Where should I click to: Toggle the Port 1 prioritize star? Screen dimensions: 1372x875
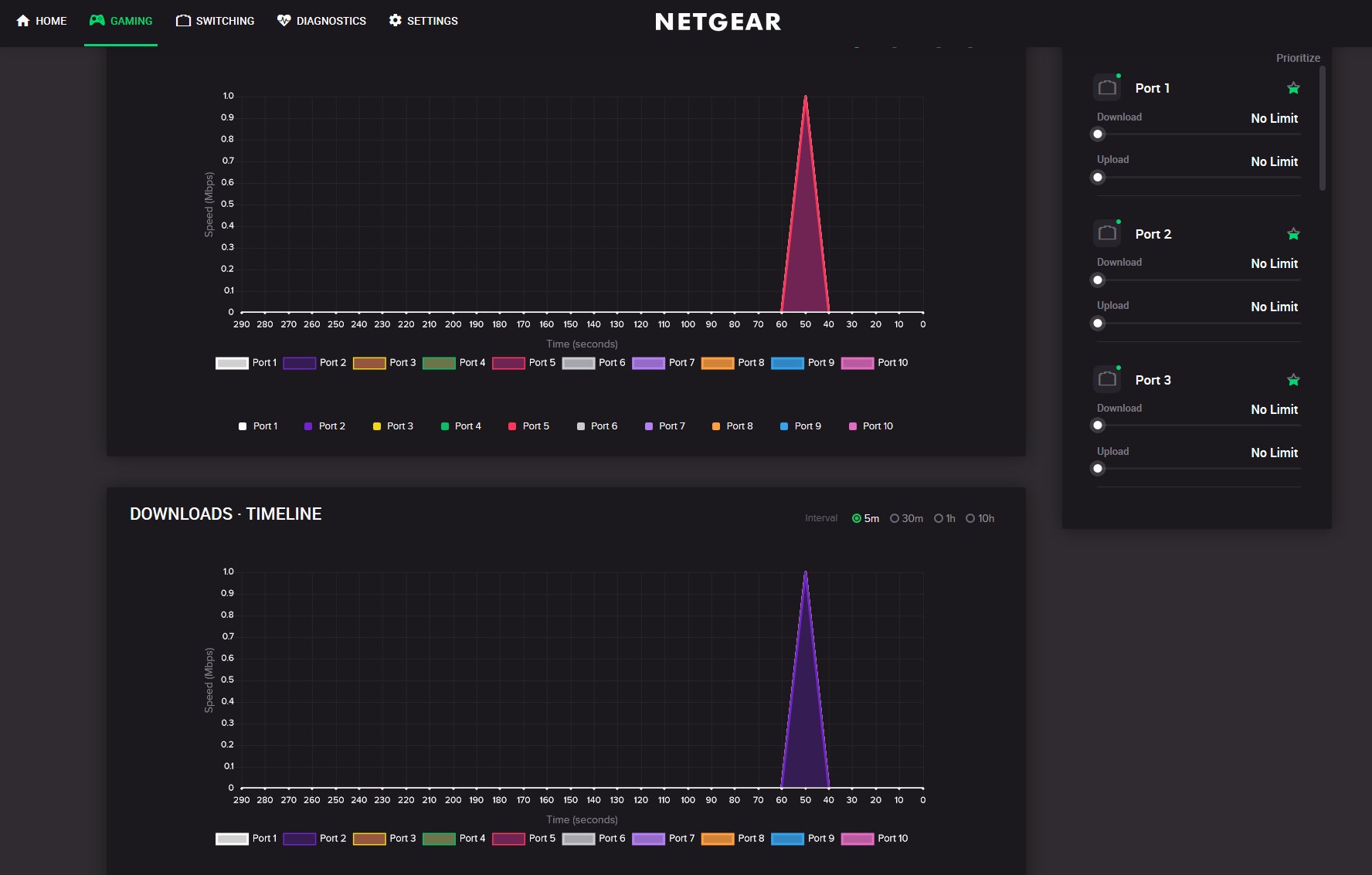1293,88
